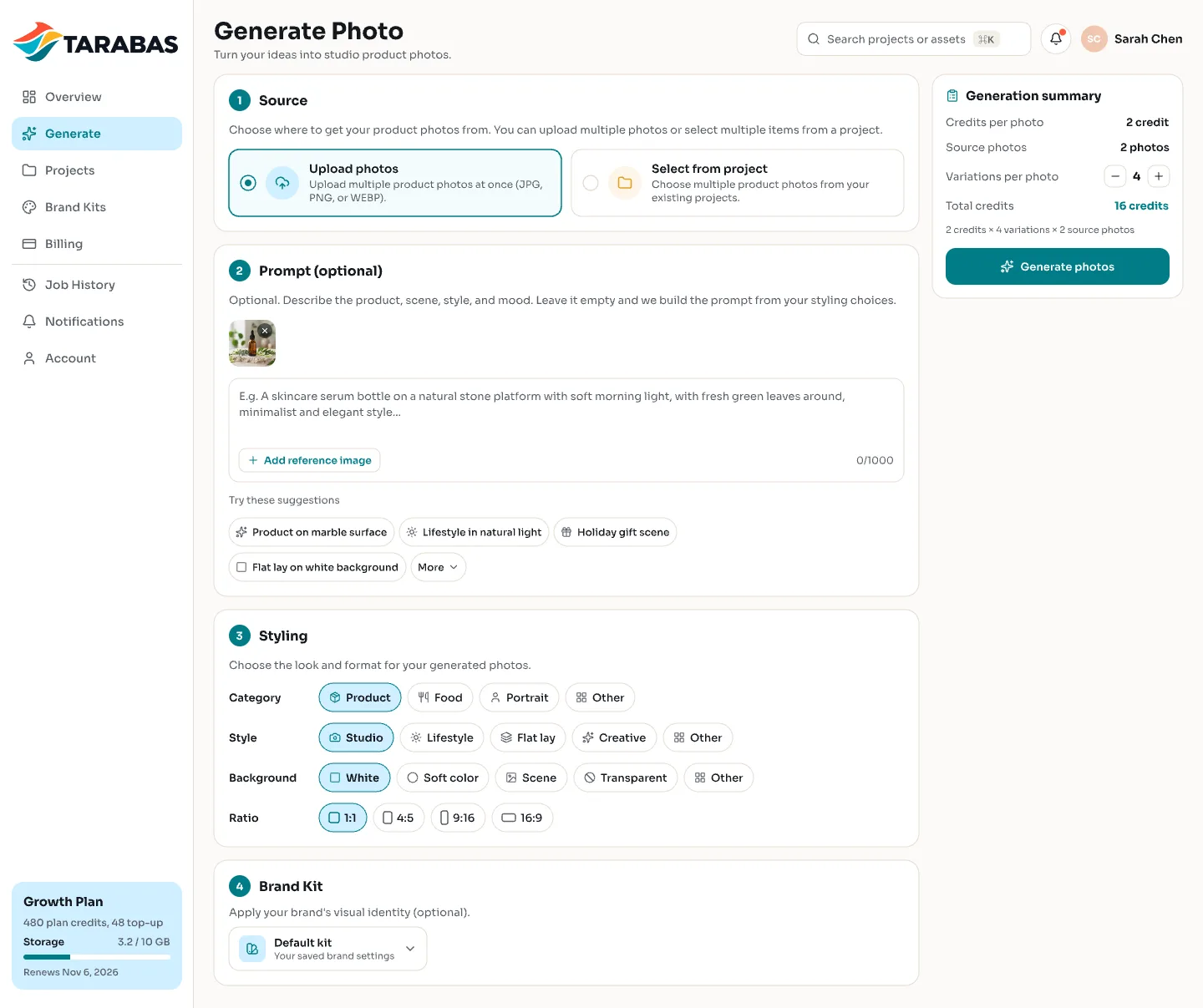Click the Sarah Chen avatar
1203x1008 pixels.
(1094, 39)
